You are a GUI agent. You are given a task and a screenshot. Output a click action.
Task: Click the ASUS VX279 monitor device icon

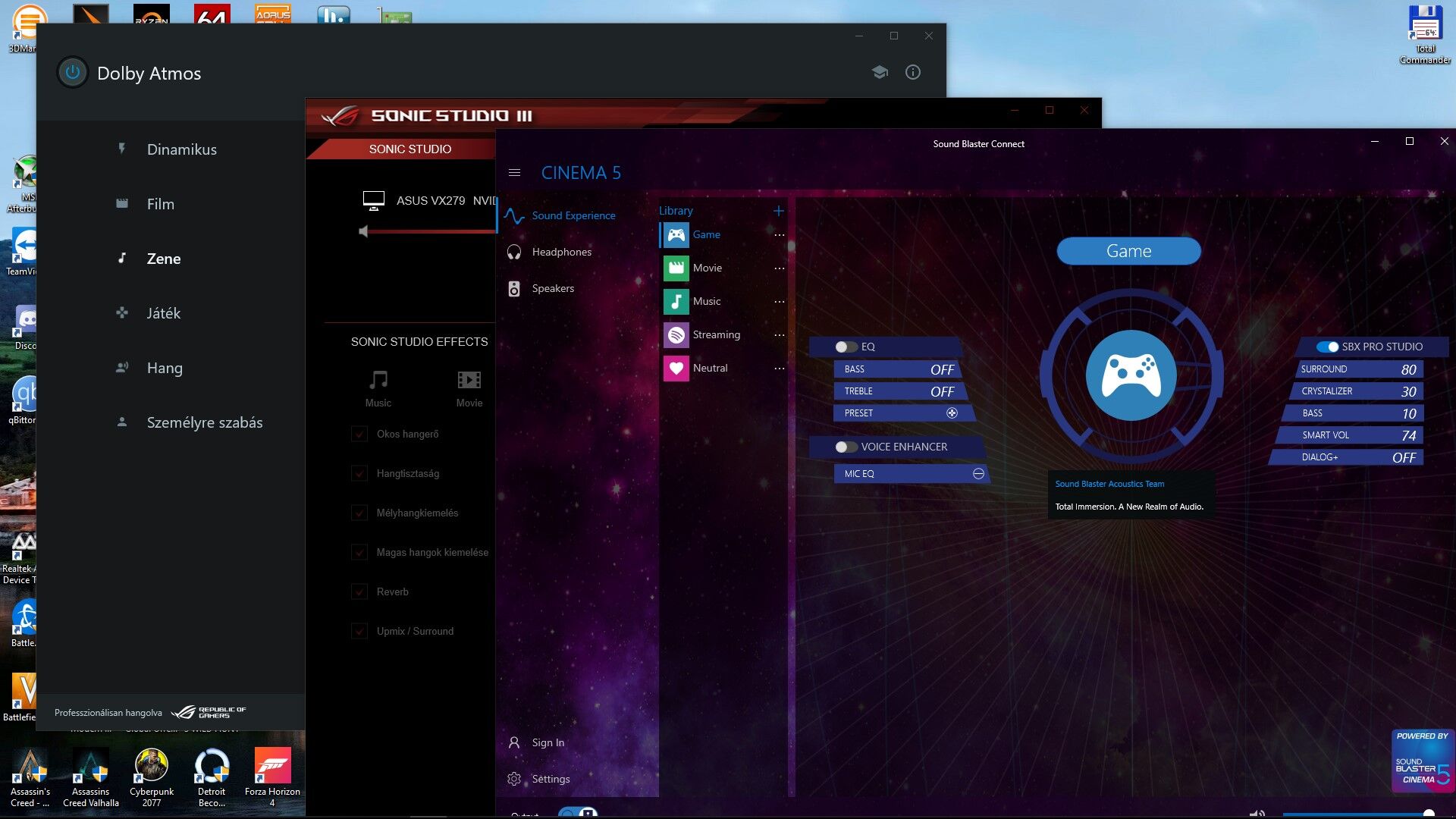(x=373, y=200)
